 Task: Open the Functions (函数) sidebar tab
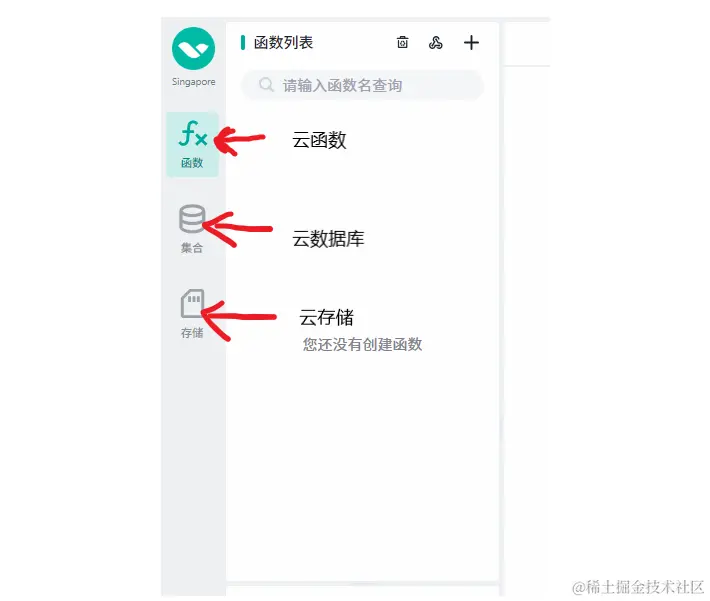(x=192, y=144)
